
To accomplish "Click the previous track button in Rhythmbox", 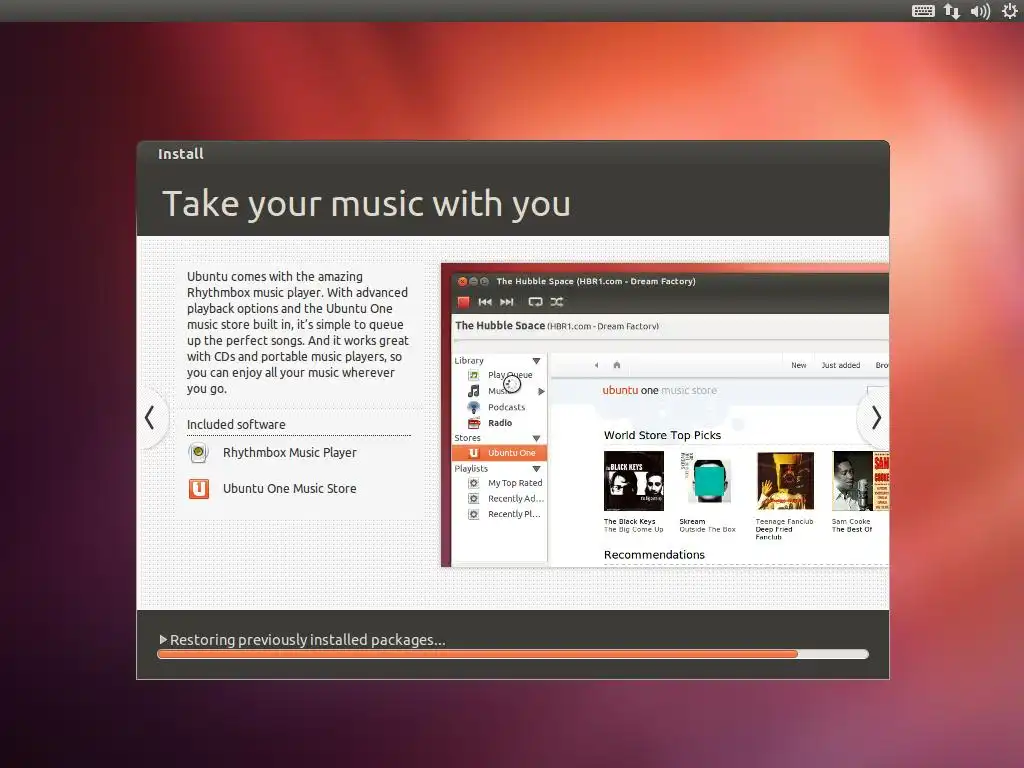I will [x=485, y=302].
